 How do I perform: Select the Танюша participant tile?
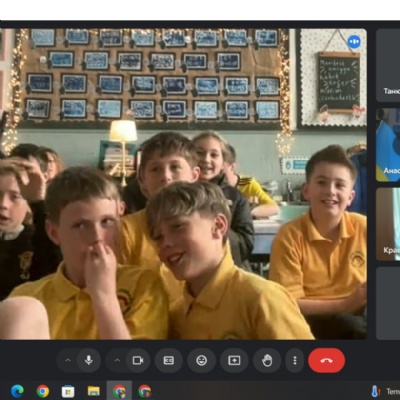(x=388, y=65)
